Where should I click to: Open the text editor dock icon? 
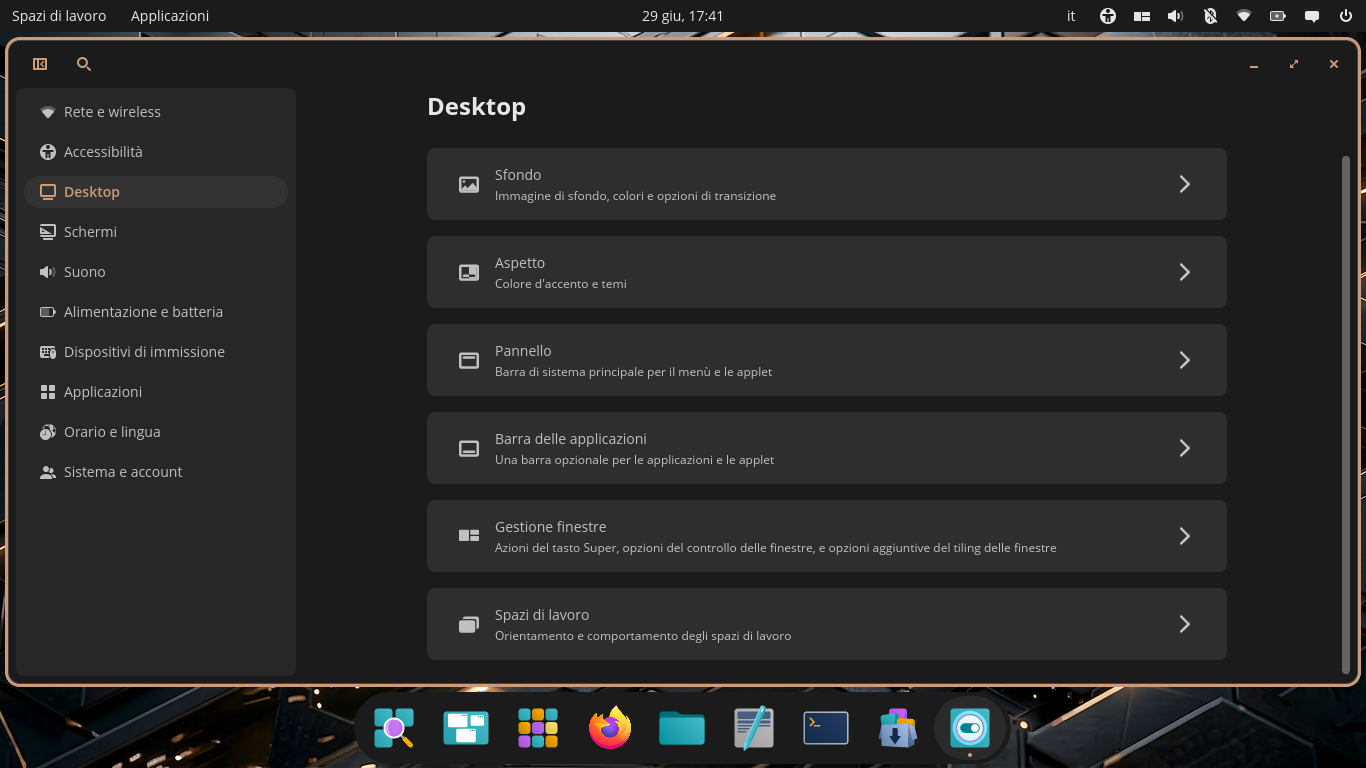tap(754, 728)
